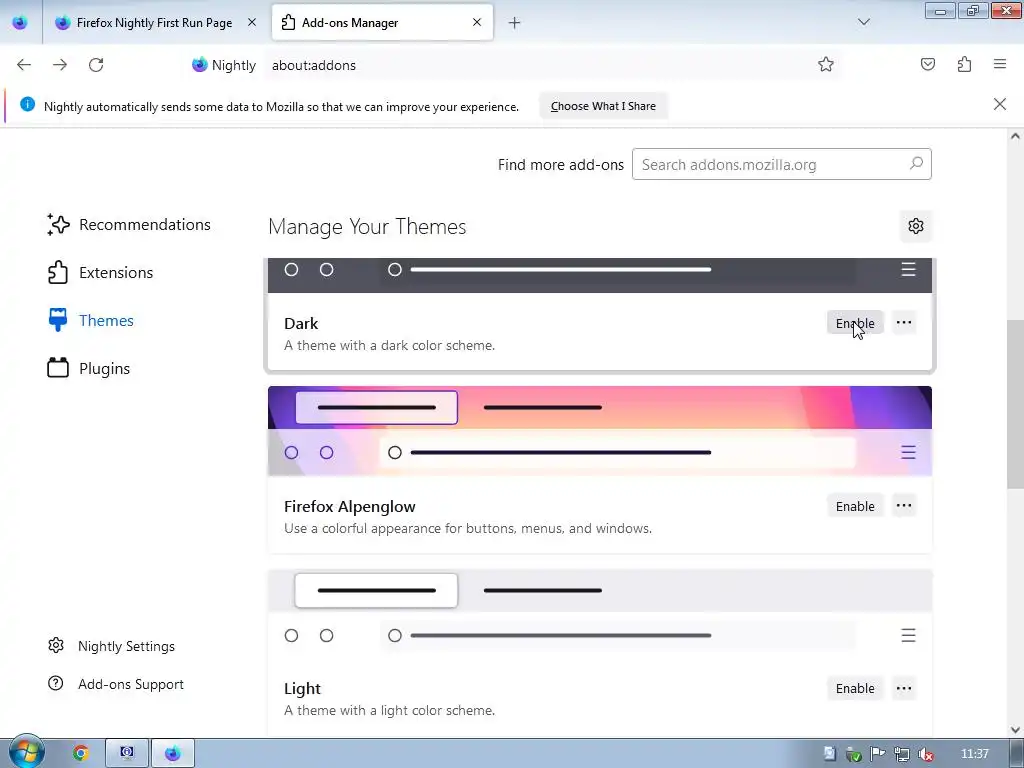Click the Light theme preview image
Viewport: 1024px width, 768px height.
[x=600, y=614]
